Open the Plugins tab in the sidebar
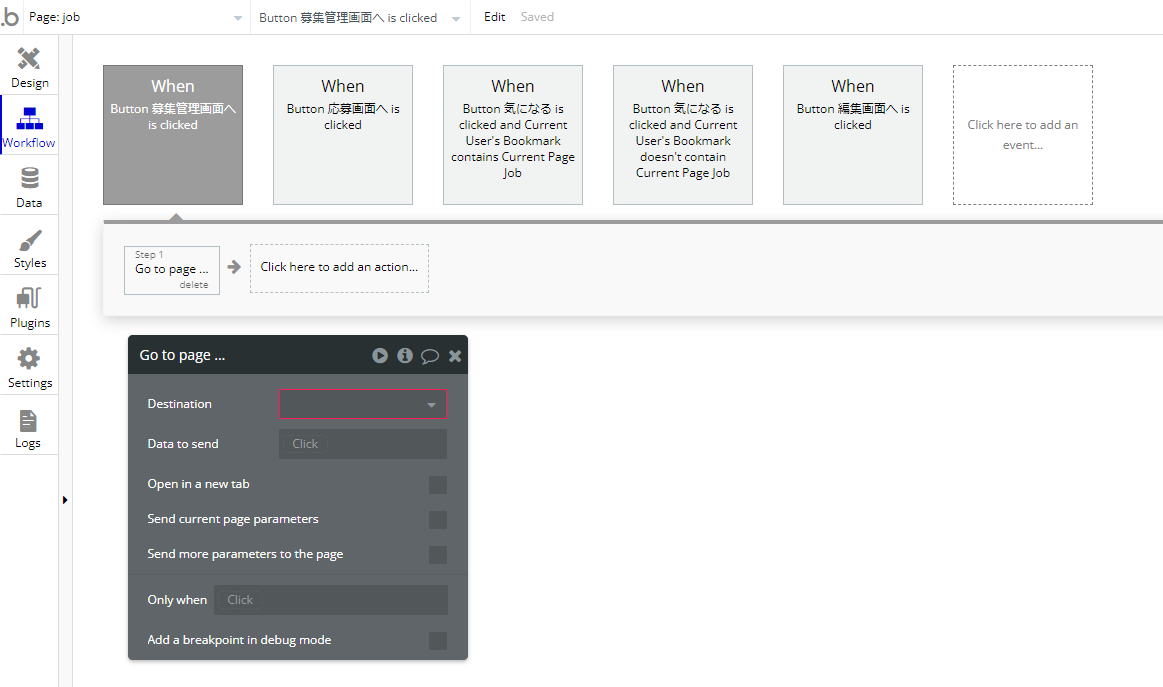 click(29, 307)
